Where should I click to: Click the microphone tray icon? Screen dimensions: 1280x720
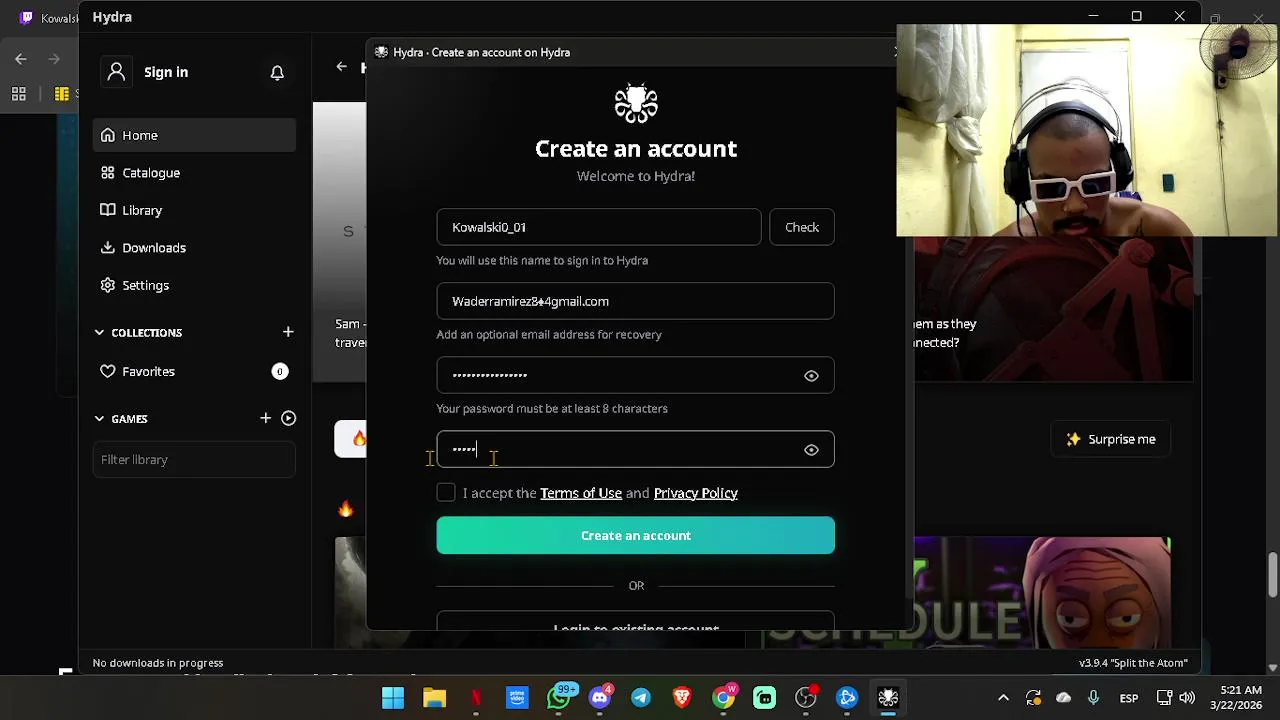[1093, 698]
